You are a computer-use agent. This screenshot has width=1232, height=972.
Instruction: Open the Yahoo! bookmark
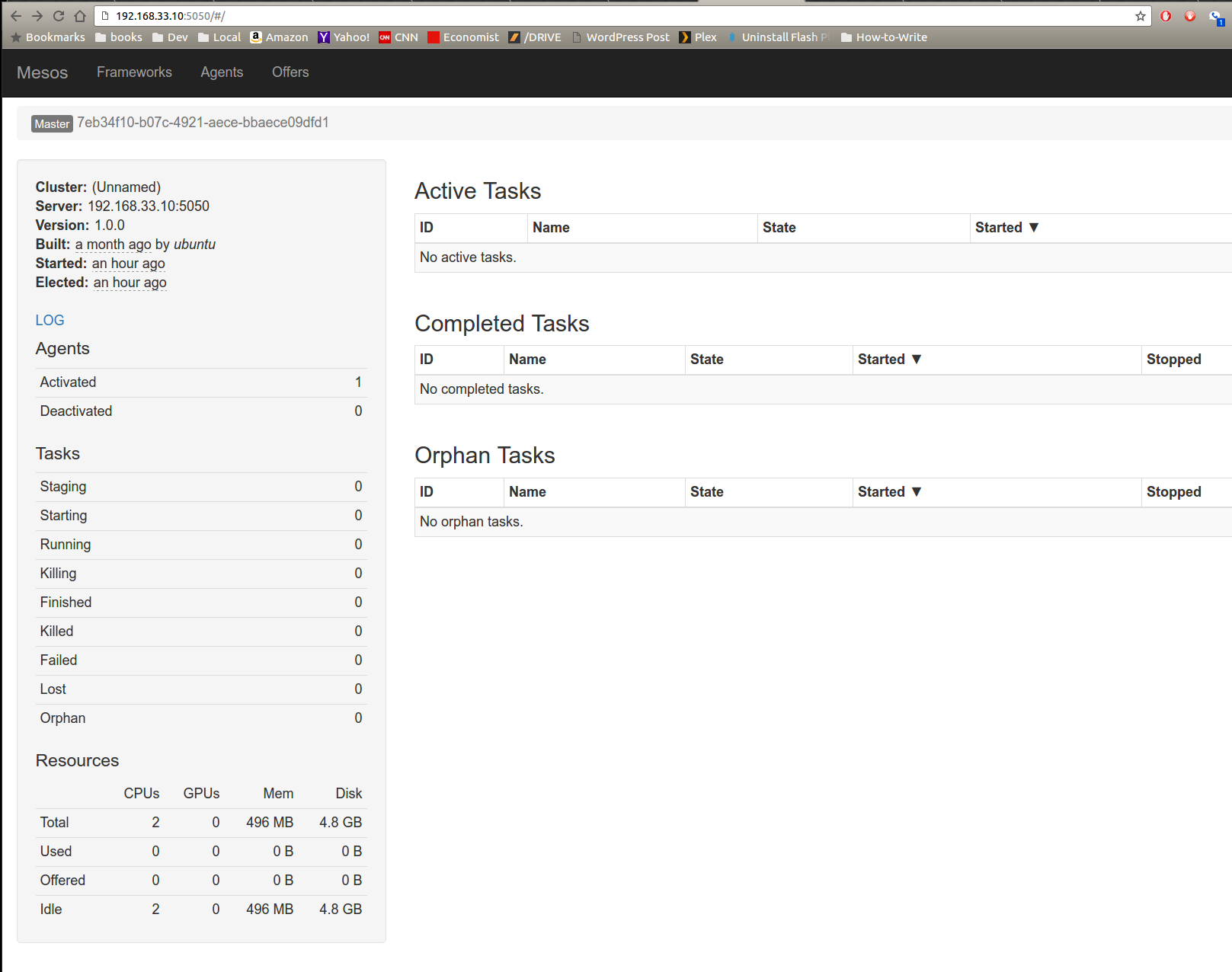pos(344,37)
